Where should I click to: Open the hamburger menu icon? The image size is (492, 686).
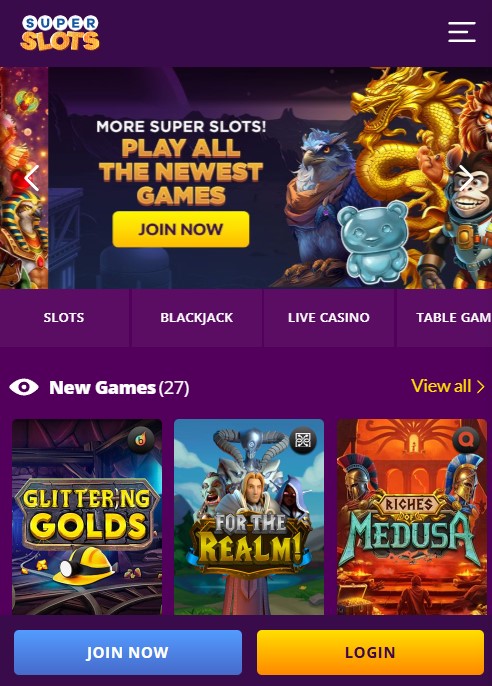coord(462,32)
